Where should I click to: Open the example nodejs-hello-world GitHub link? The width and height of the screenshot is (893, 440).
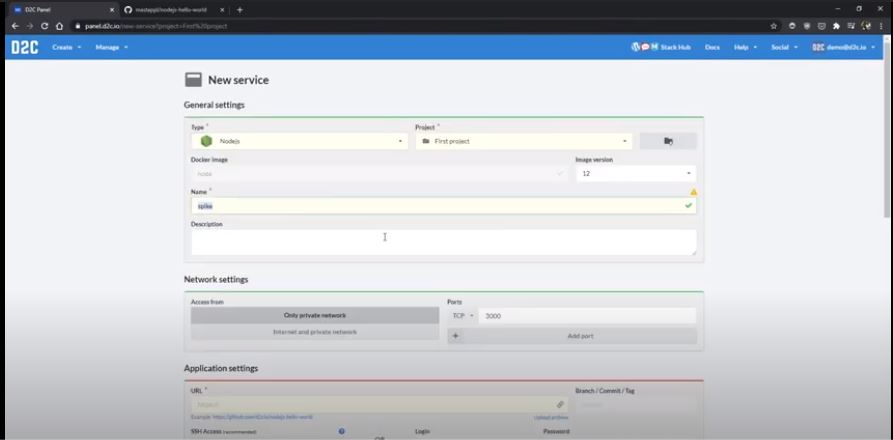tap(263, 417)
